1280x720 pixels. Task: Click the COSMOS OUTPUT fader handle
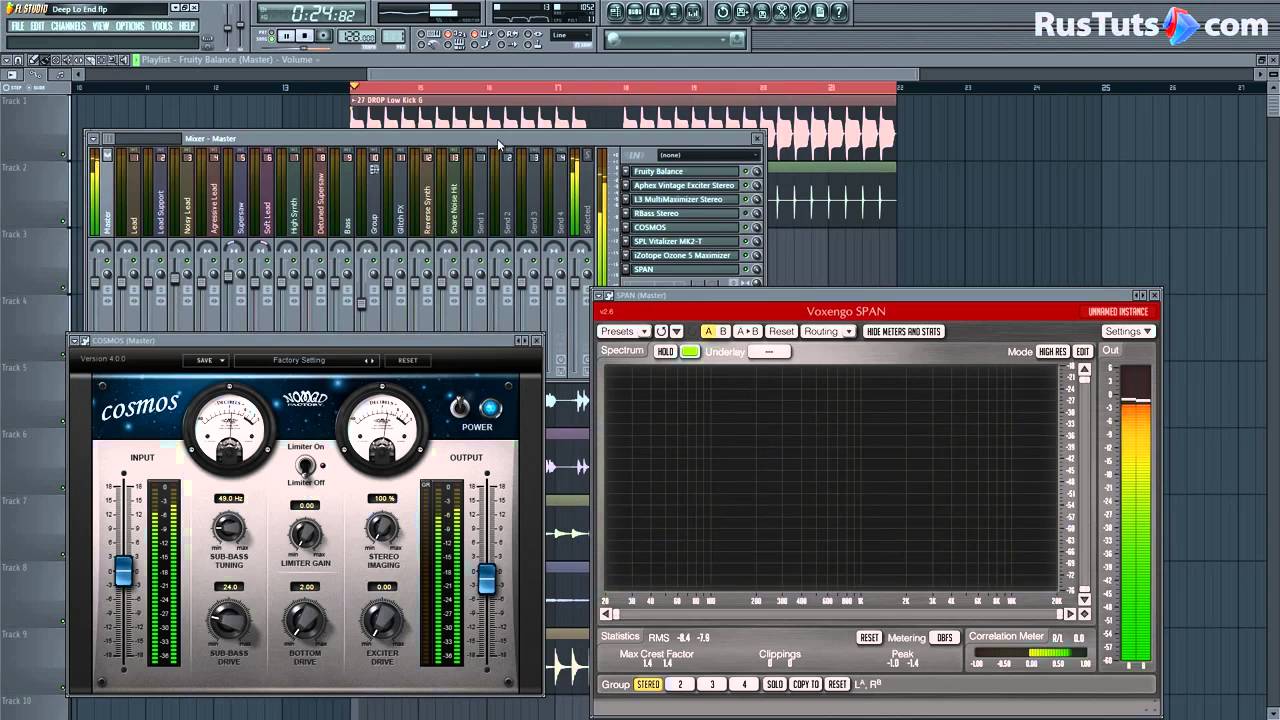[x=487, y=578]
